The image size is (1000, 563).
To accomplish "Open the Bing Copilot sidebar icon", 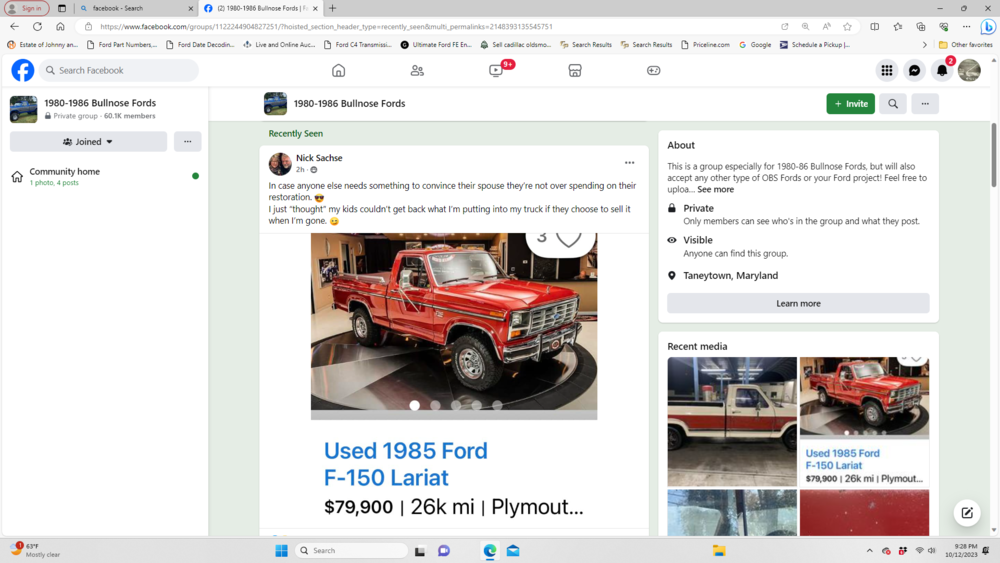I will [x=988, y=26].
